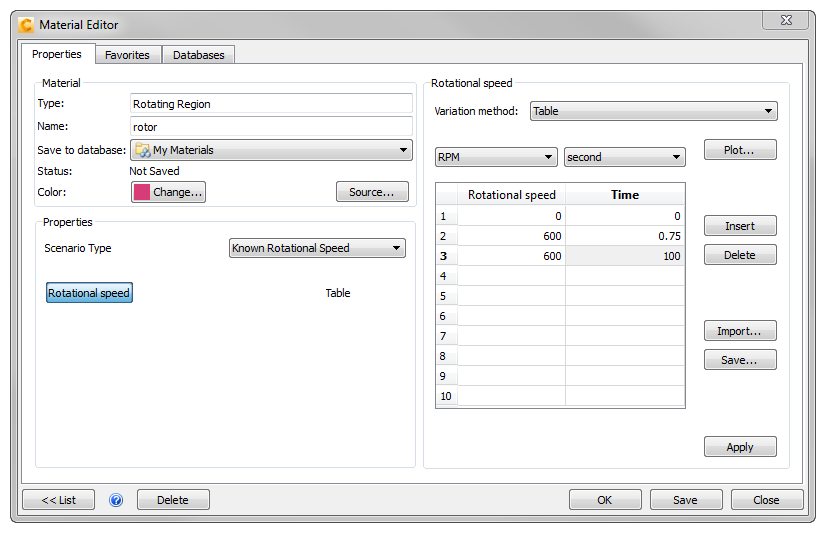Select row header 2 in the table
This screenshot has height=533, width=826.
[446, 236]
